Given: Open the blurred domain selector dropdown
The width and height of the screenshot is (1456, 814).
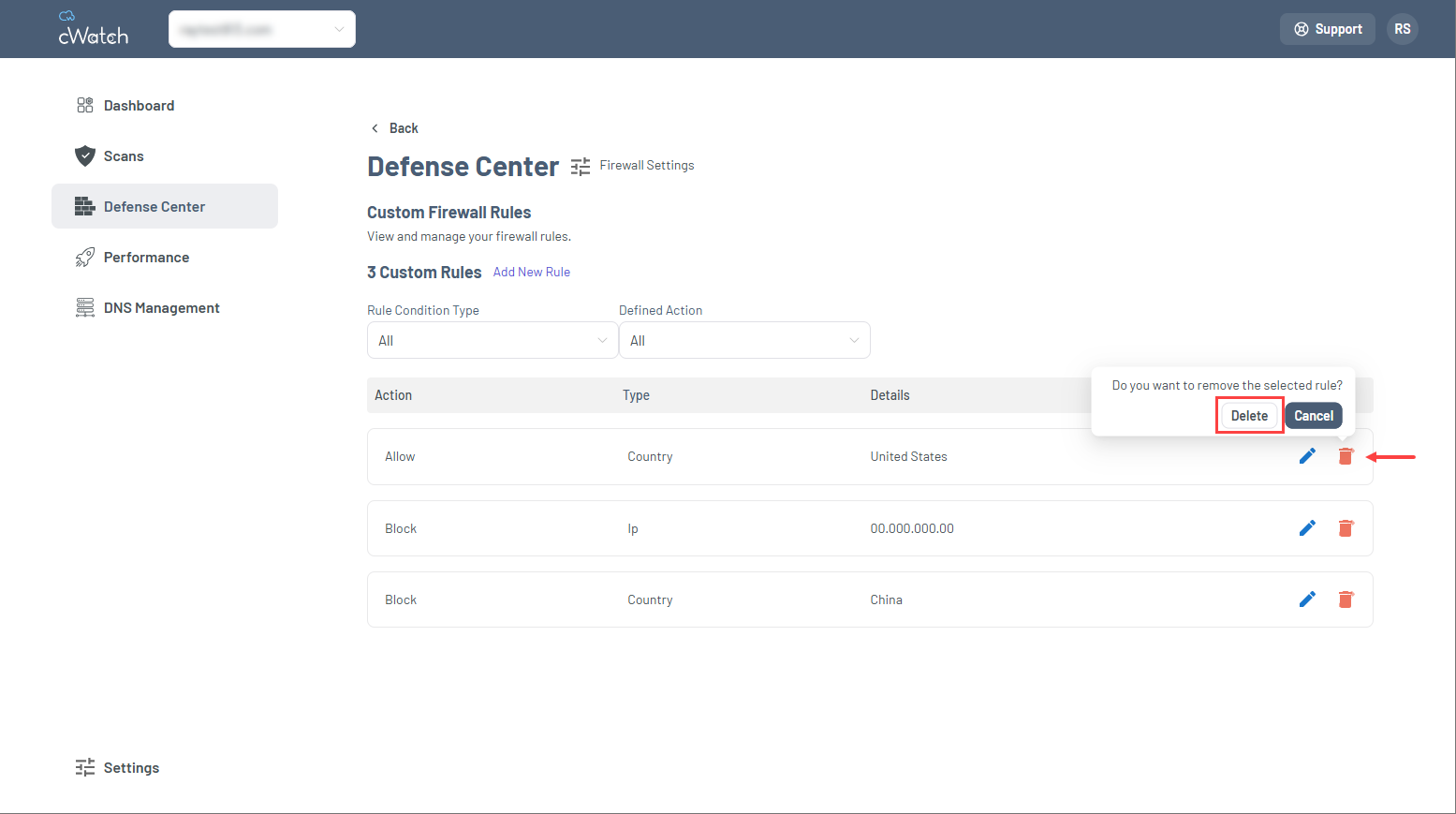Looking at the screenshot, I should pos(262,29).
